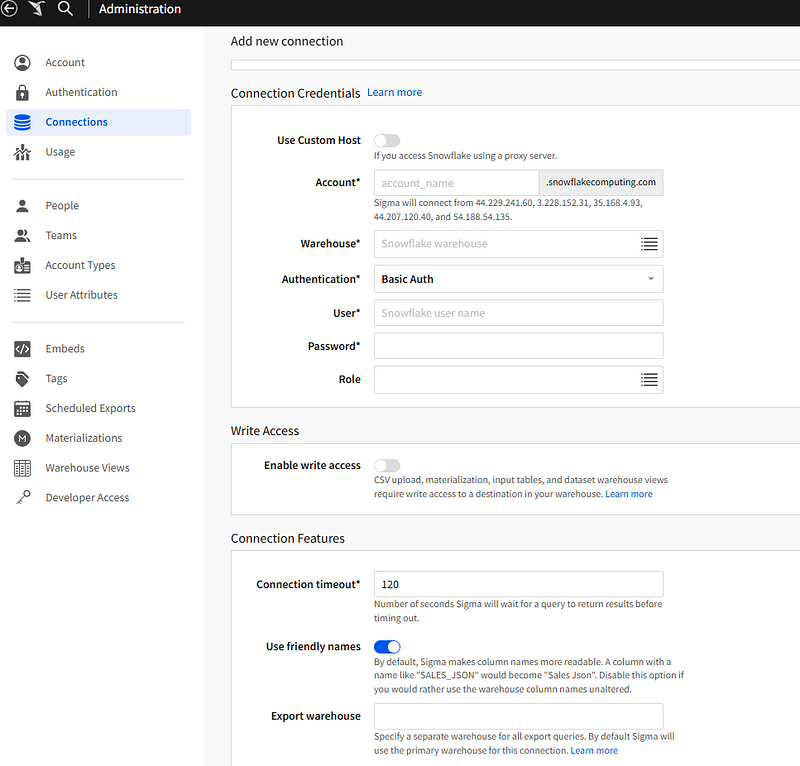Click the Snowflake warehouse input field

tap(518, 244)
